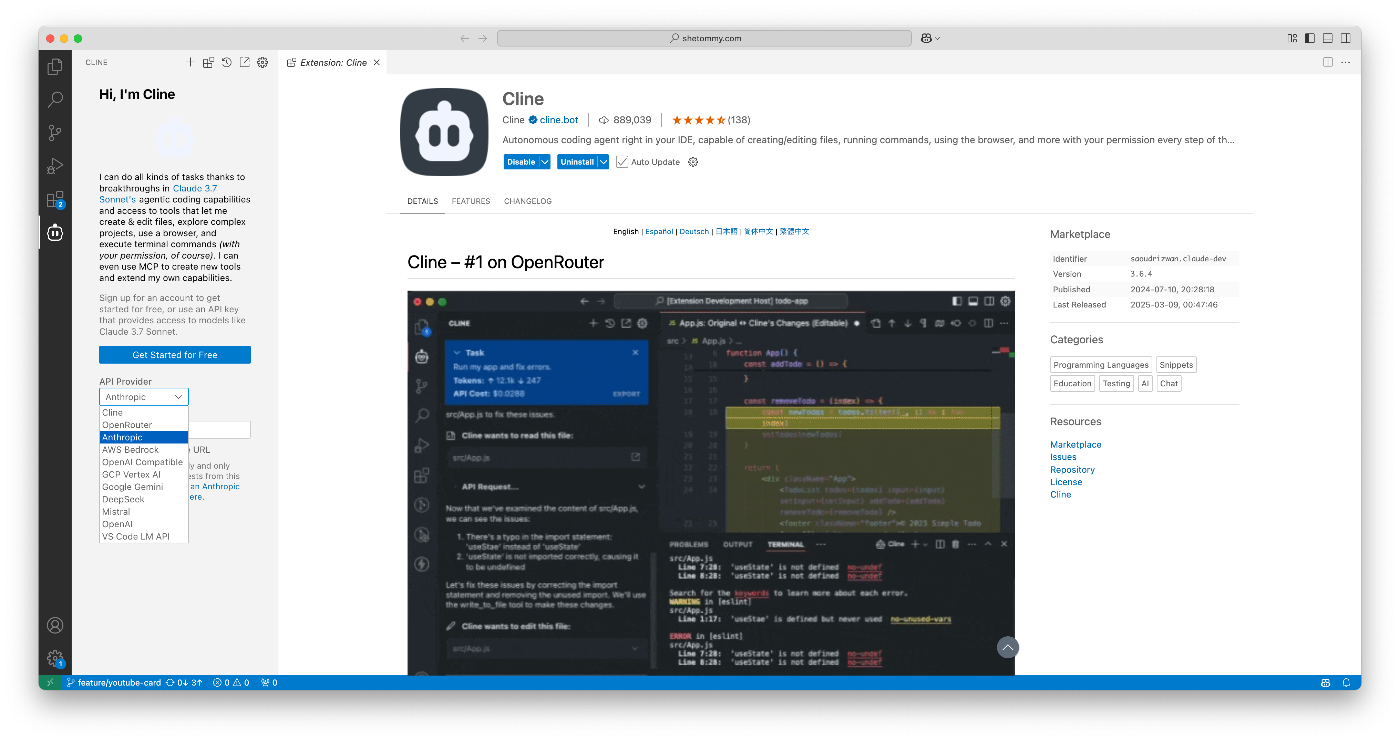Open the Extensions view with badge
1400x741 pixels.
pyautogui.click(x=55, y=200)
